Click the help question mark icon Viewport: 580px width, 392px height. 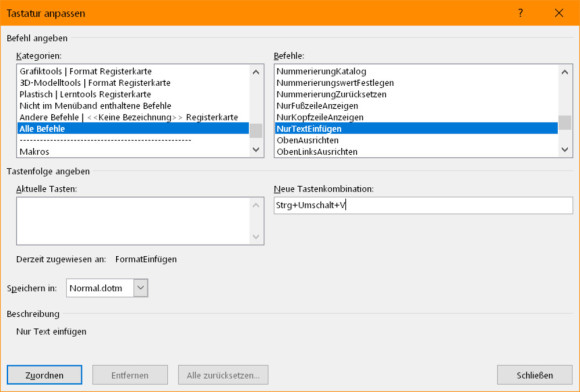point(520,13)
